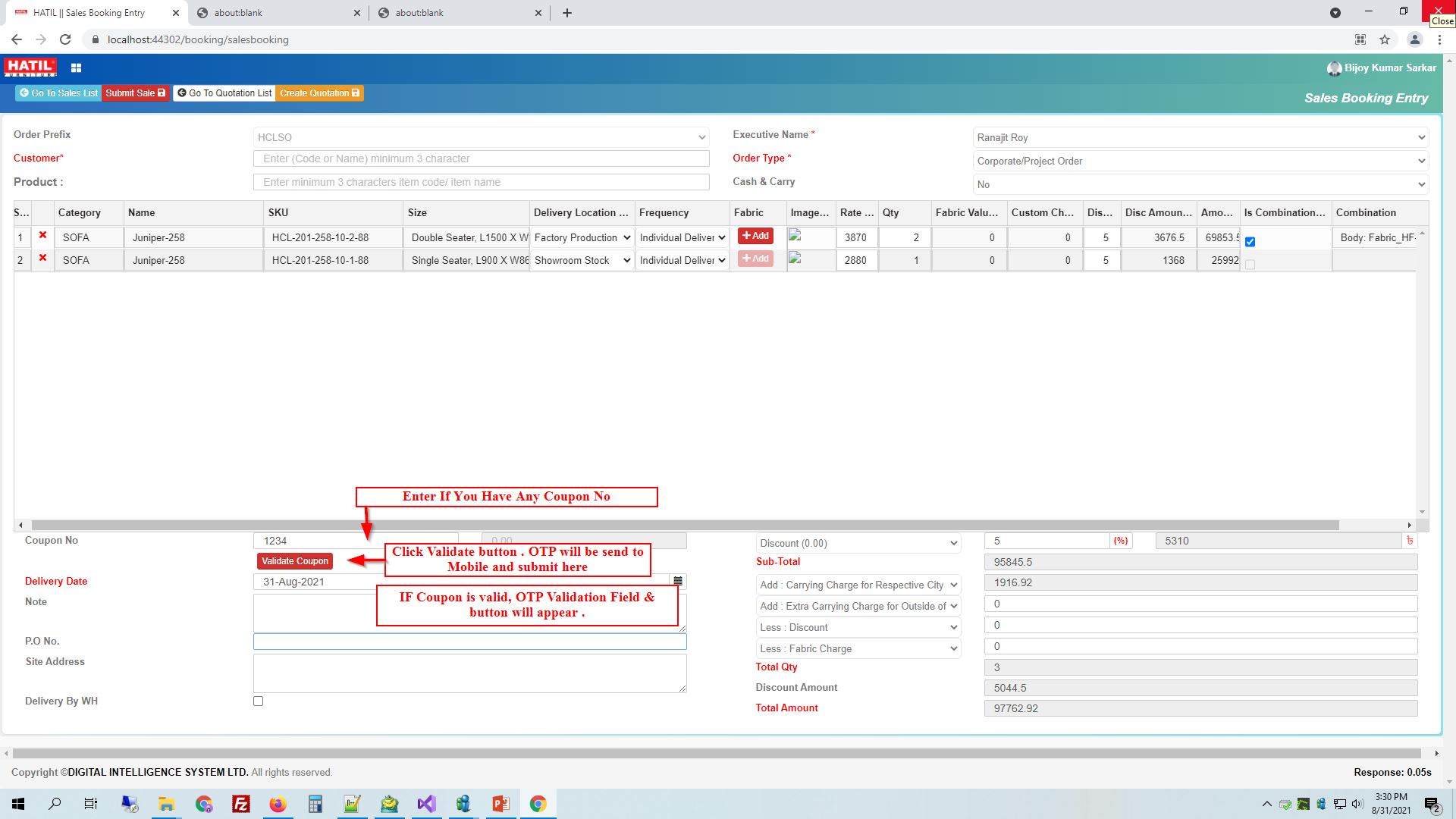The width and height of the screenshot is (1456, 819).
Task: Click the delete row icon for row 2
Action: click(x=42, y=259)
